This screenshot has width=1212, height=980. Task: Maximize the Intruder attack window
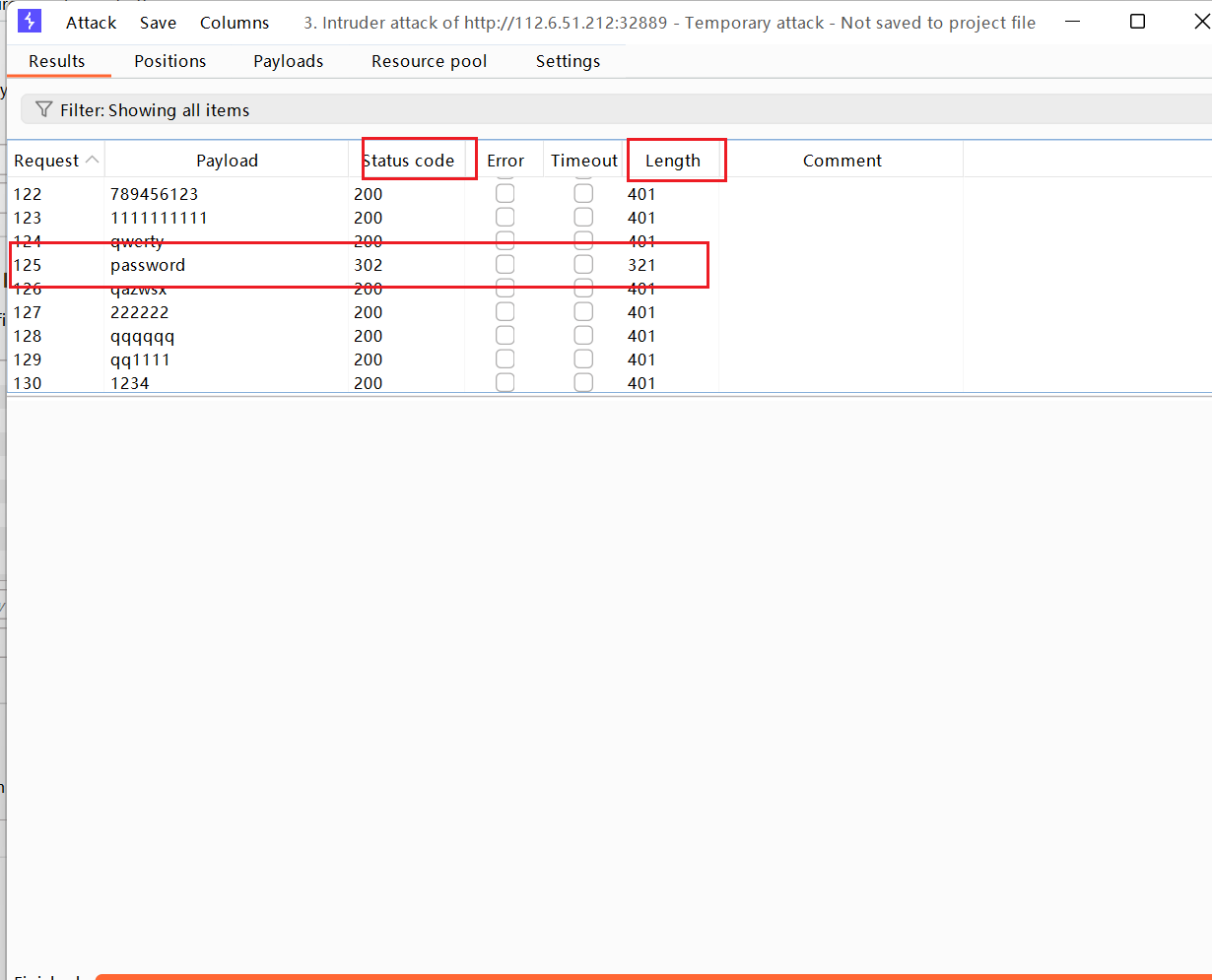pyautogui.click(x=1137, y=22)
